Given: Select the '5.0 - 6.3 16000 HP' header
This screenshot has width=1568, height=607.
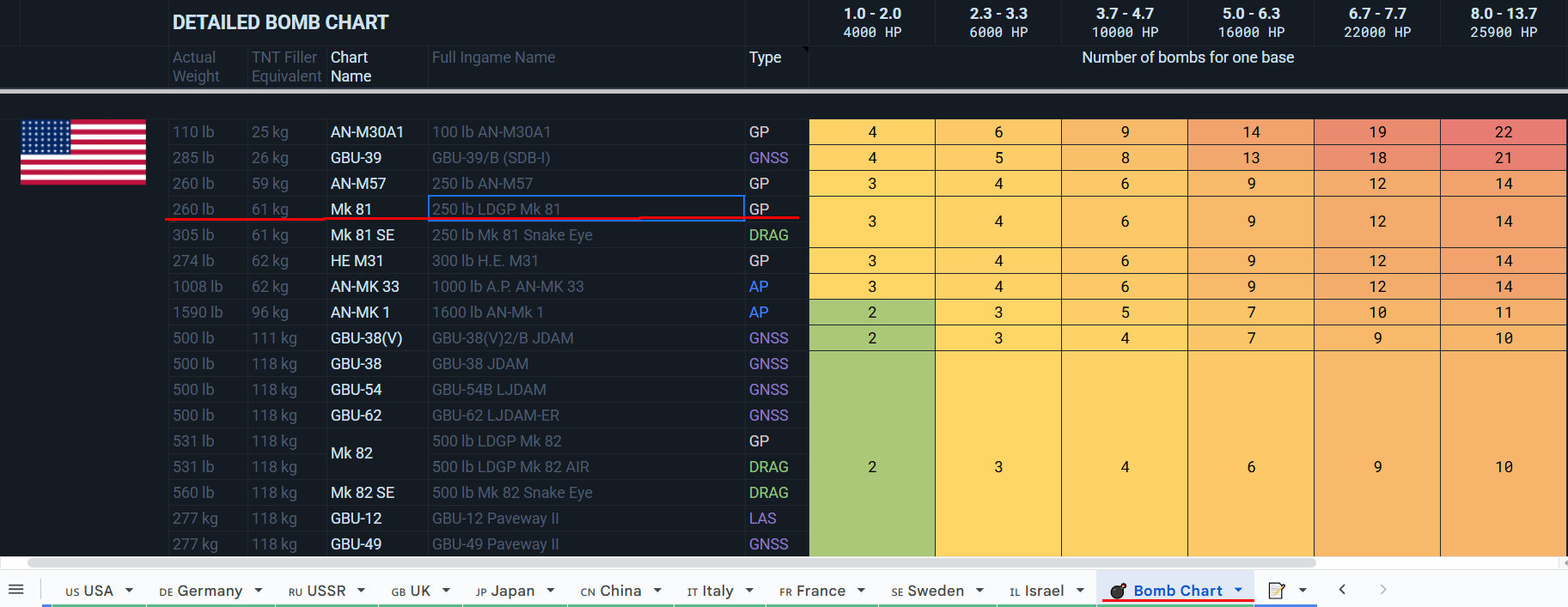Looking at the screenshot, I should (x=1251, y=23).
